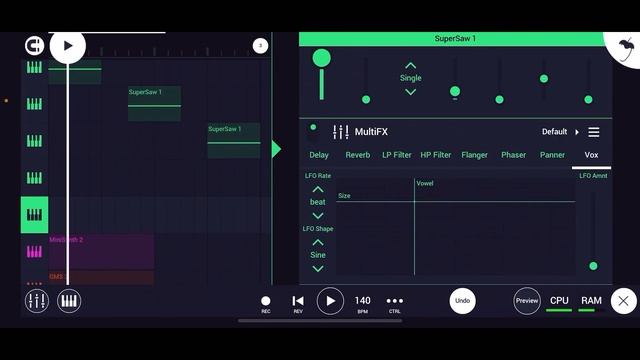Click the Undo button
The image size is (640, 360).
[462, 301]
